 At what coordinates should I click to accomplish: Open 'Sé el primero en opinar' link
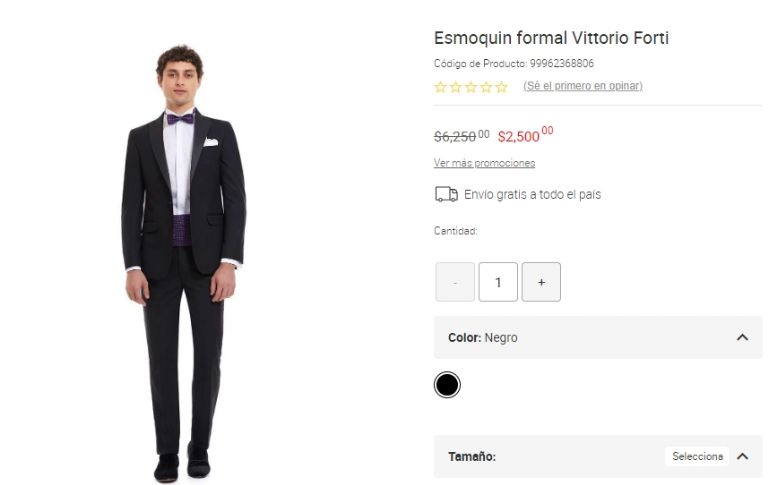583,86
